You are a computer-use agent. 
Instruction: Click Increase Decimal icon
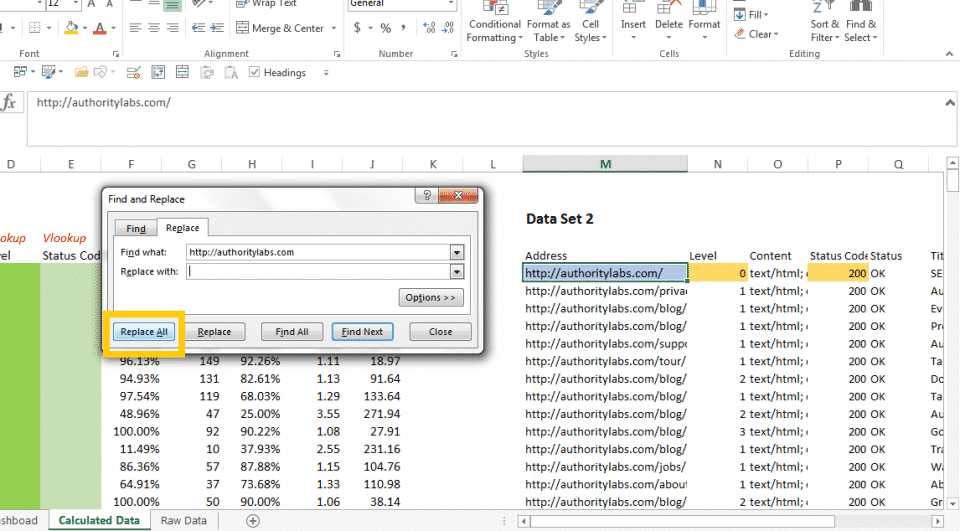[x=429, y=28]
